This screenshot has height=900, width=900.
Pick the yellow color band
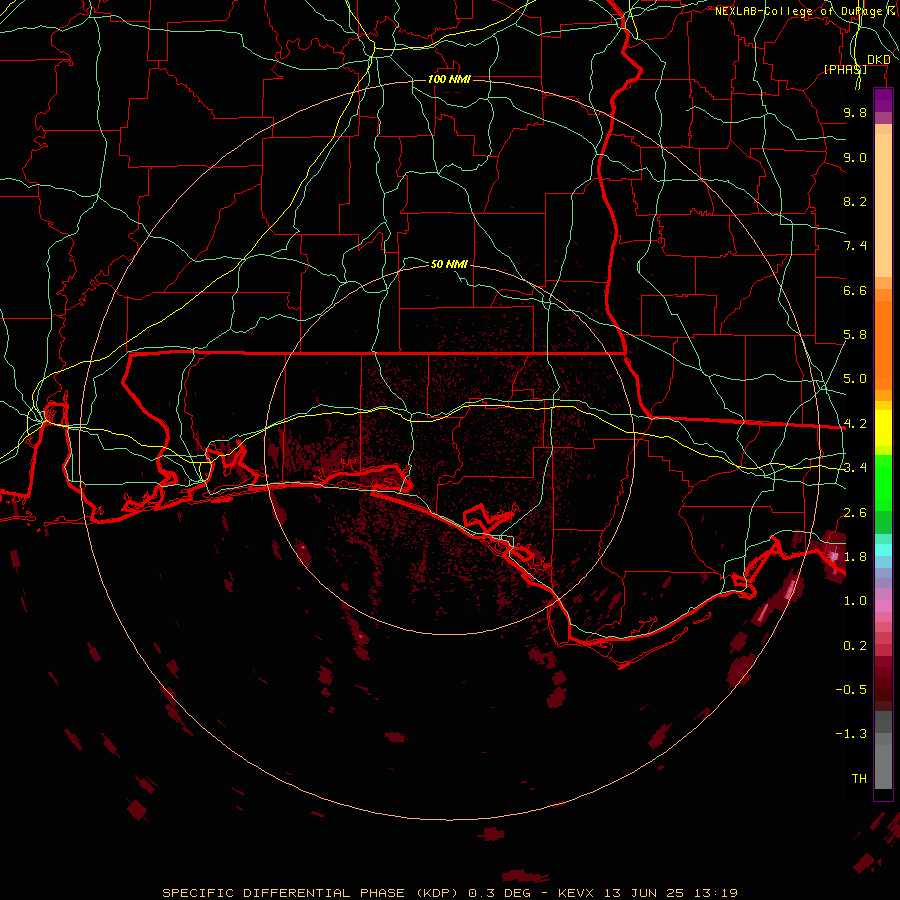point(883,428)
